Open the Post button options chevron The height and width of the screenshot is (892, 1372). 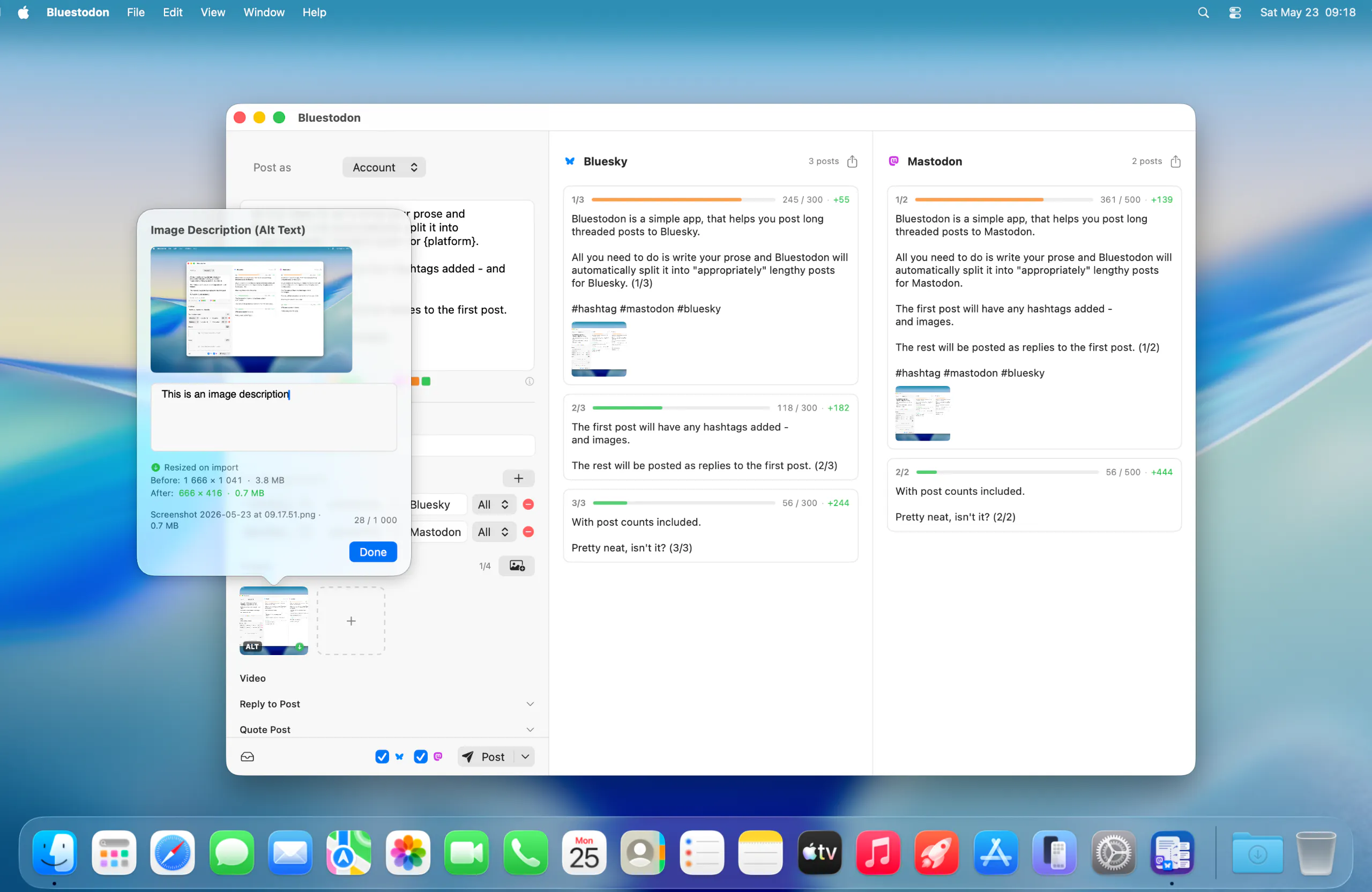525,756
